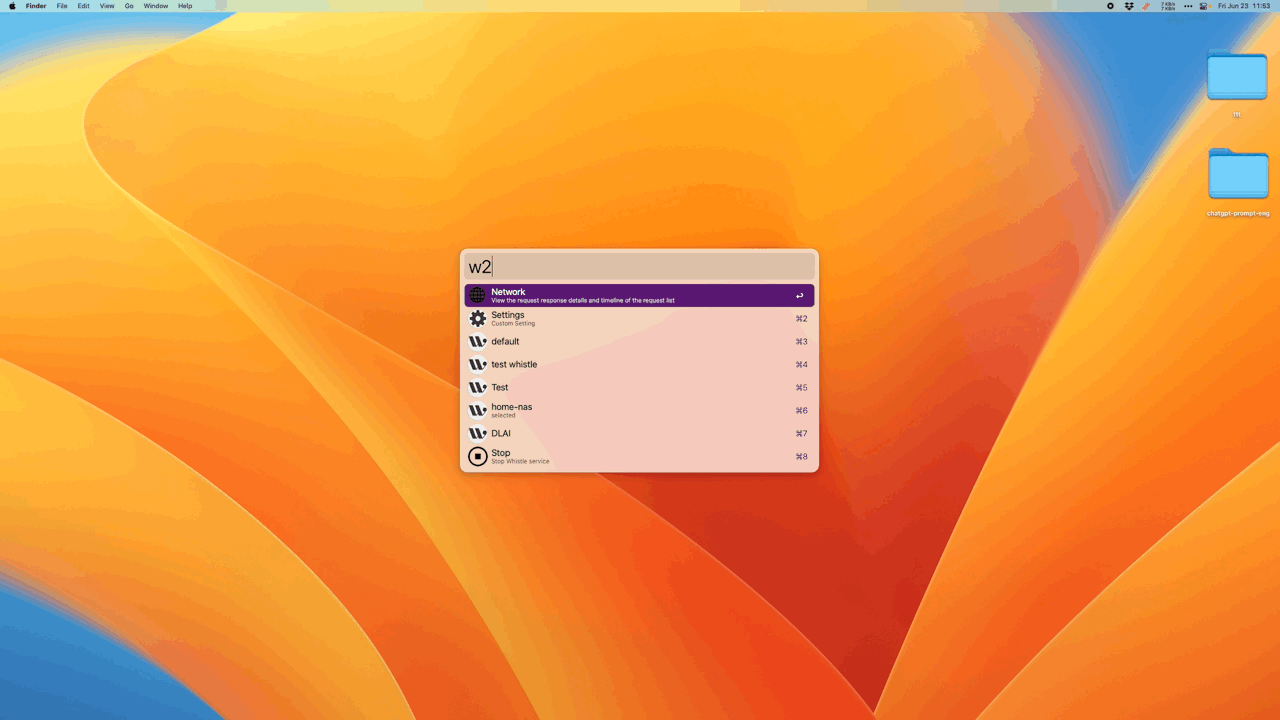Click the Apple logo menu
Screen dimensions: 1280x720
point(13,6)
